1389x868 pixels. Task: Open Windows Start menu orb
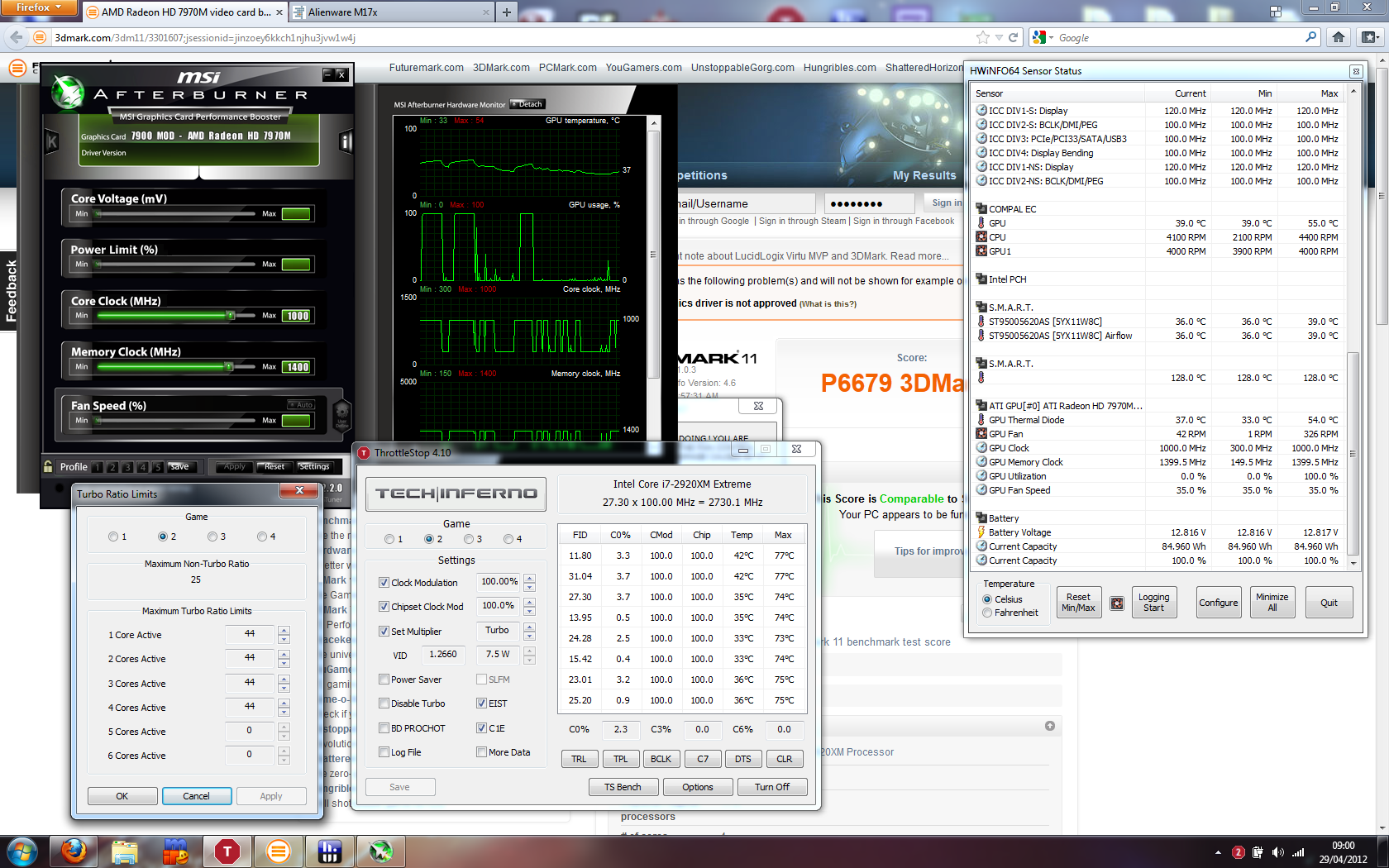(21, 851)
